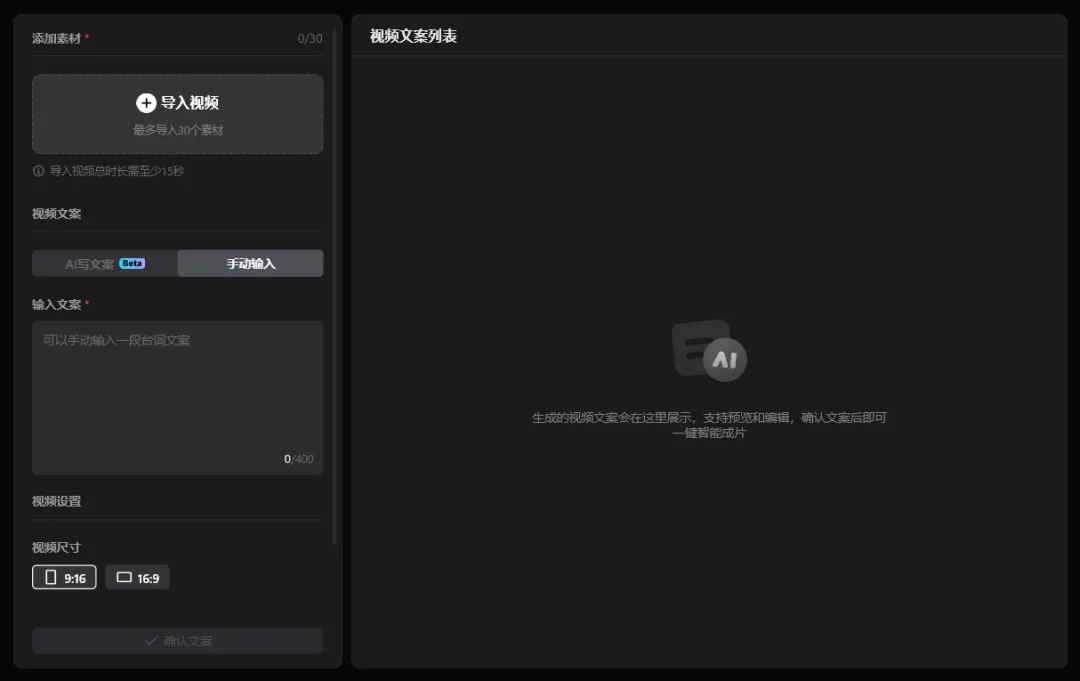The height and width of the screenshot is (681, 1080).
Task: Click the info icon beside 导入视频总时长需至少15秒
Action: 39,171
